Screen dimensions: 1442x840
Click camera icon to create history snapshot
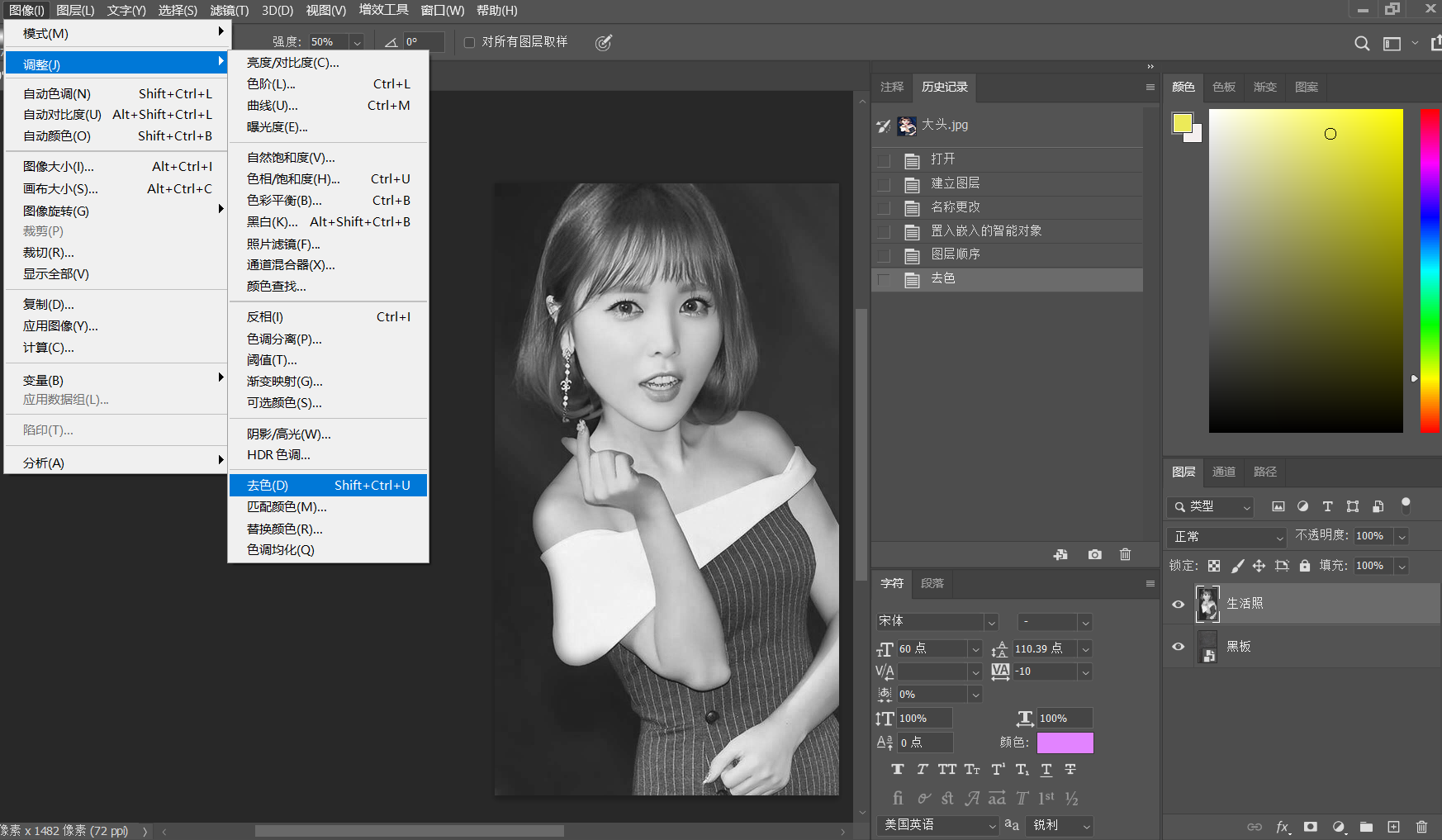point(1094,555)
